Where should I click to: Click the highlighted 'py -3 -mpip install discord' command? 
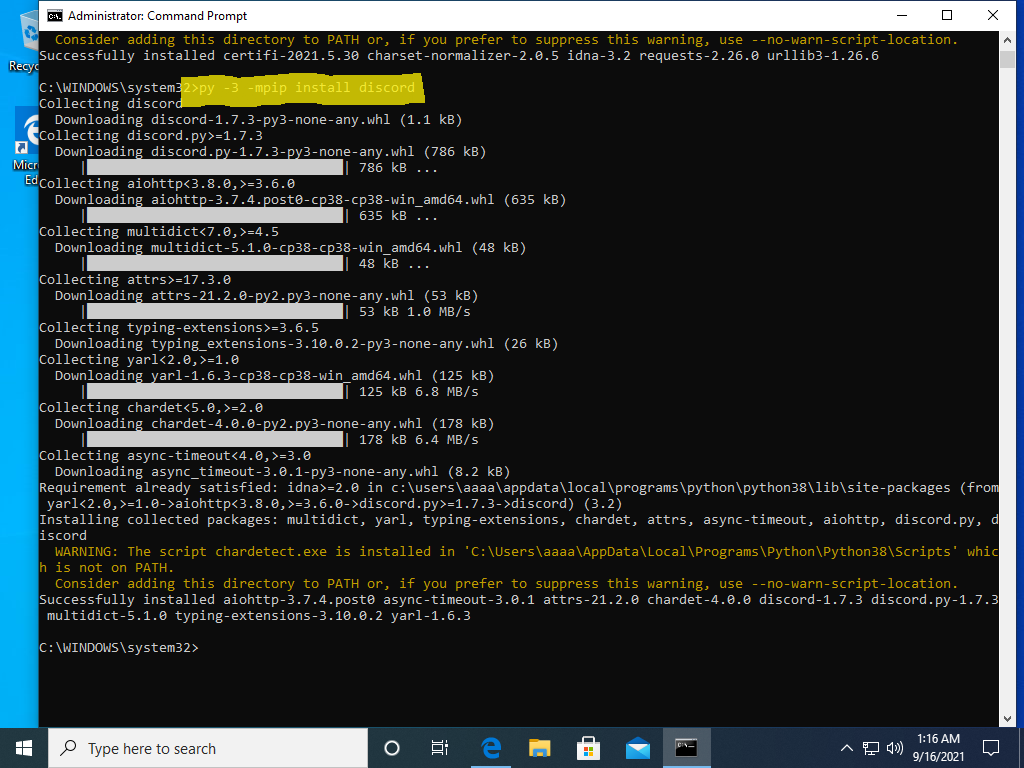[x=307, y=88]
